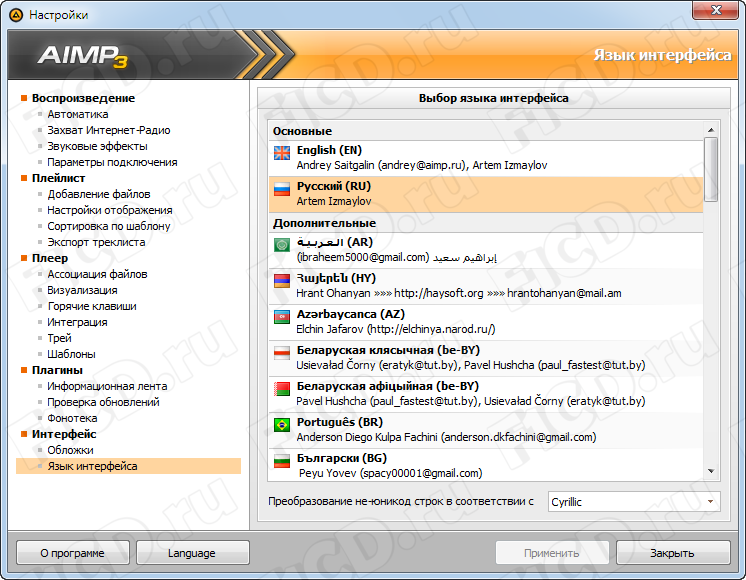Click the Russian flag icon

tap(282, 189)
